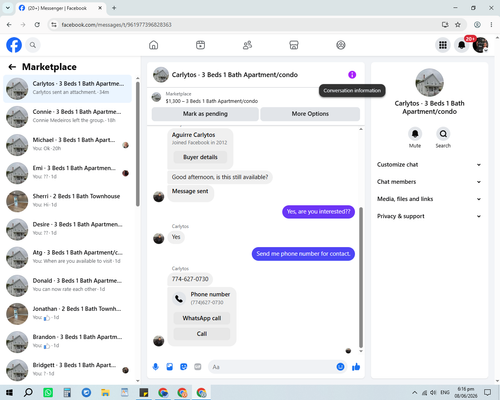Open Carlytos conversation in the chat list

[67, 89]
